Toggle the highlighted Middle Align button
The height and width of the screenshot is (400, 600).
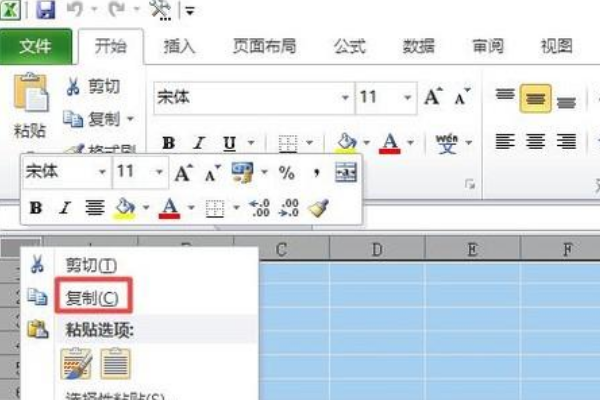535,98
